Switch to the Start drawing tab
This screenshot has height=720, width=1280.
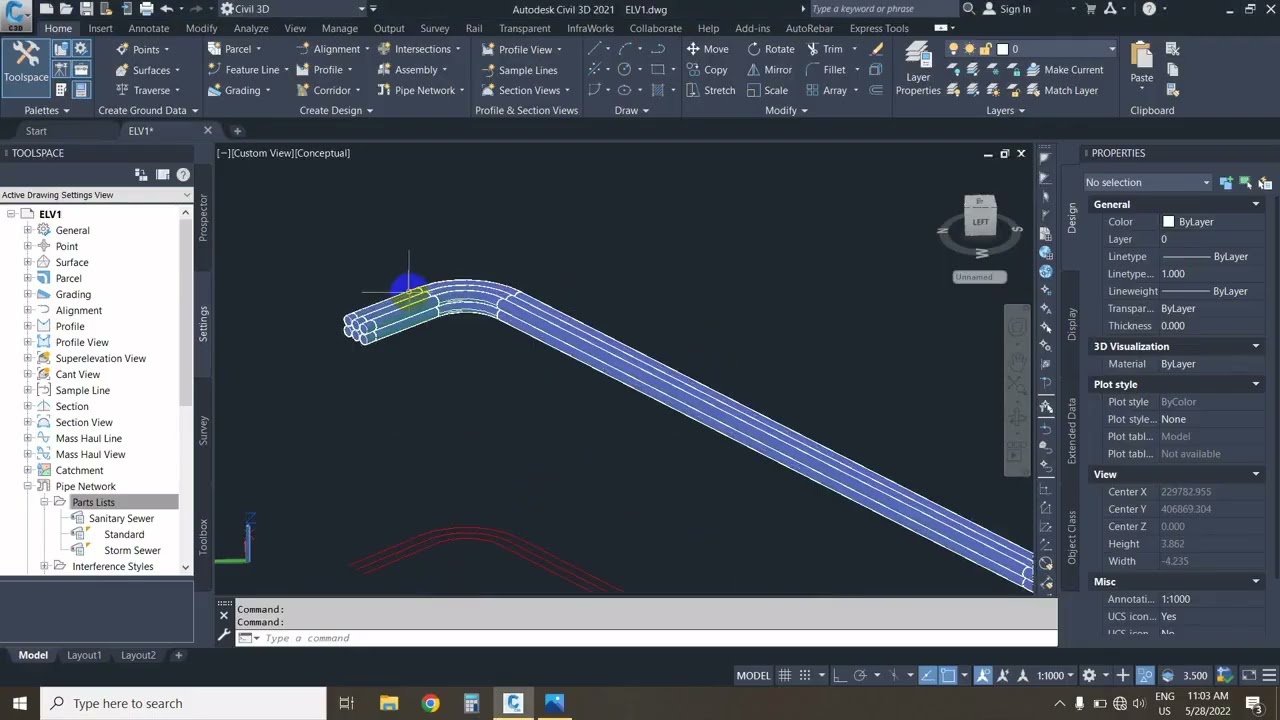[x=36, y=131]
